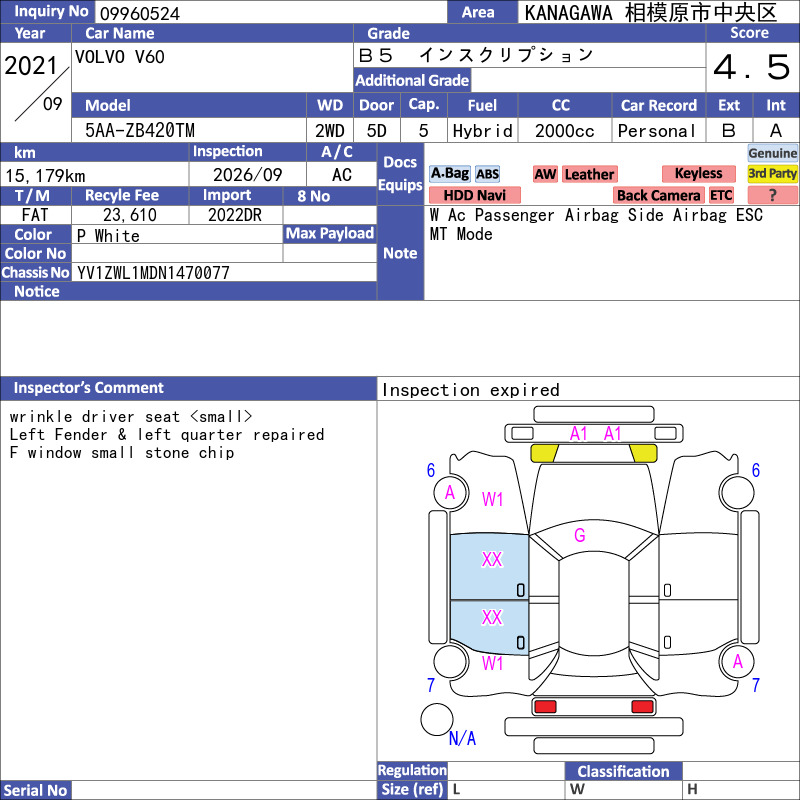Screen dimensions: 800x800
Task: Click the W1 mark on the front fender
Action: 492,499
